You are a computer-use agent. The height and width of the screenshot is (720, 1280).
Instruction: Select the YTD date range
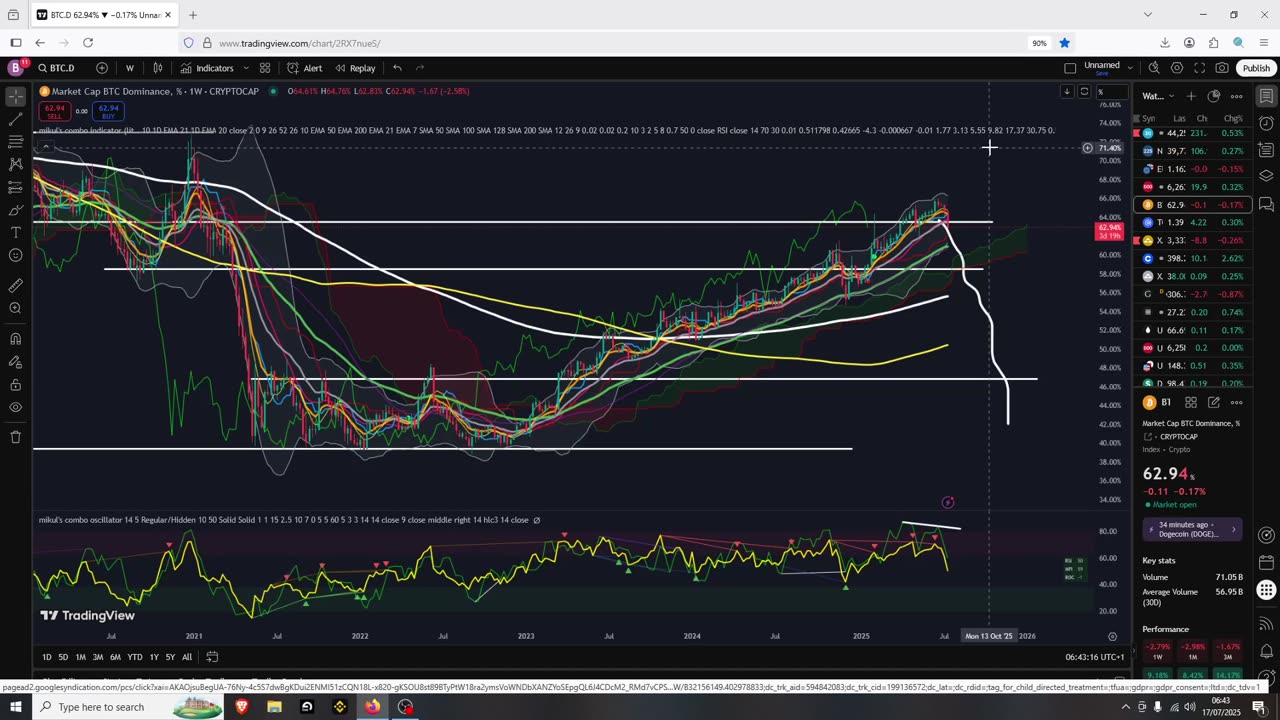coord(134,657)
